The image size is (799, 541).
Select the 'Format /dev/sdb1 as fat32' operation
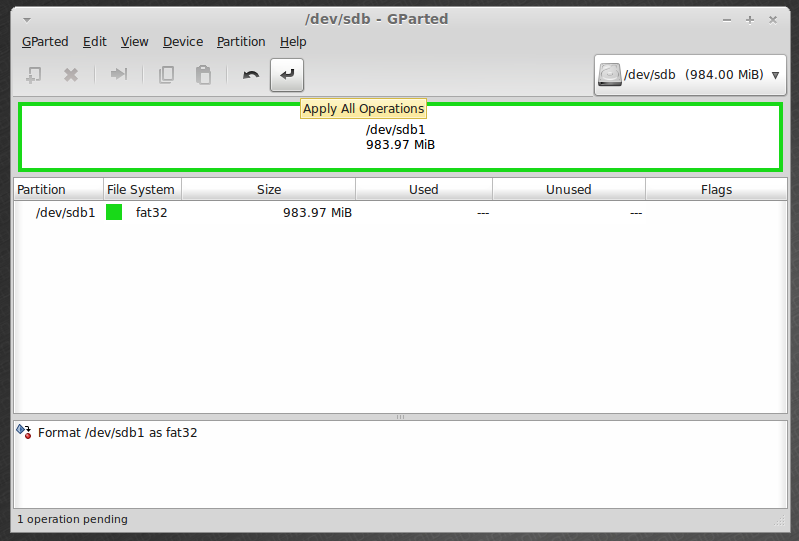[117, 432]
